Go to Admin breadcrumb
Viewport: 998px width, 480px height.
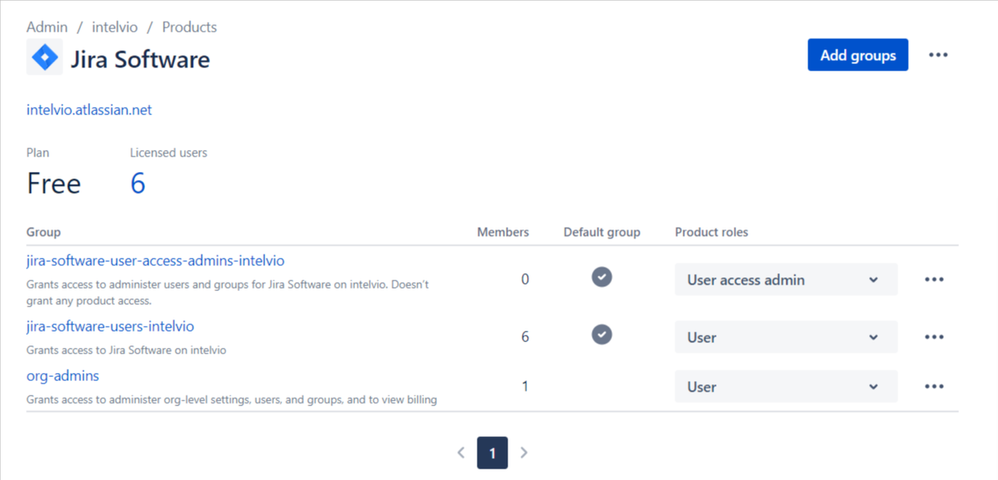46,27
